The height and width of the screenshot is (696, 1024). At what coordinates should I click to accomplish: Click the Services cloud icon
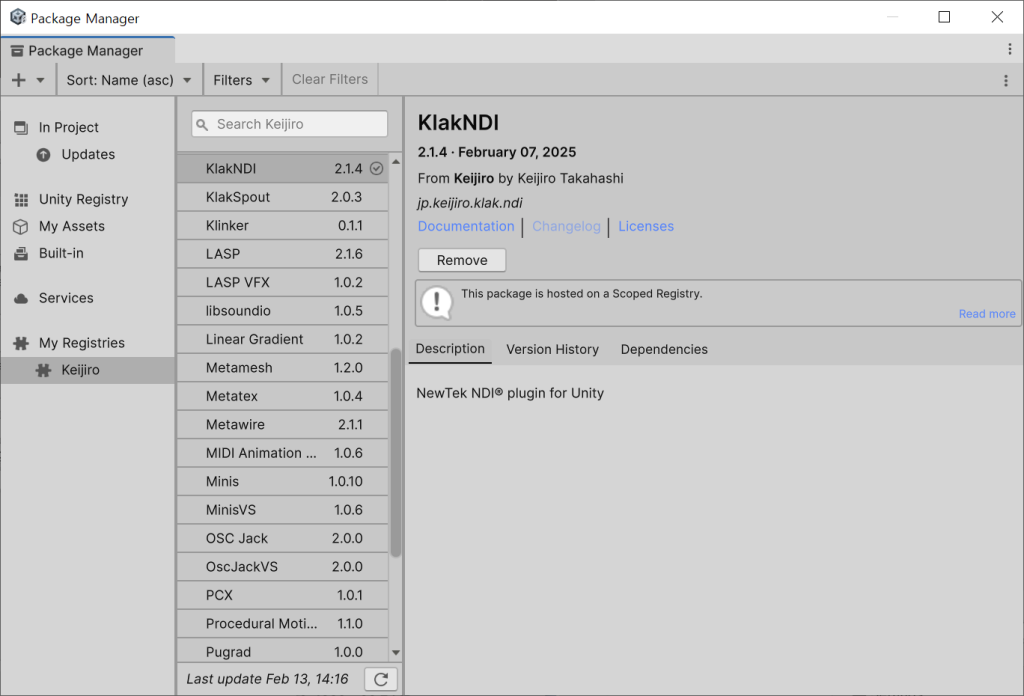tap(22, 298)
